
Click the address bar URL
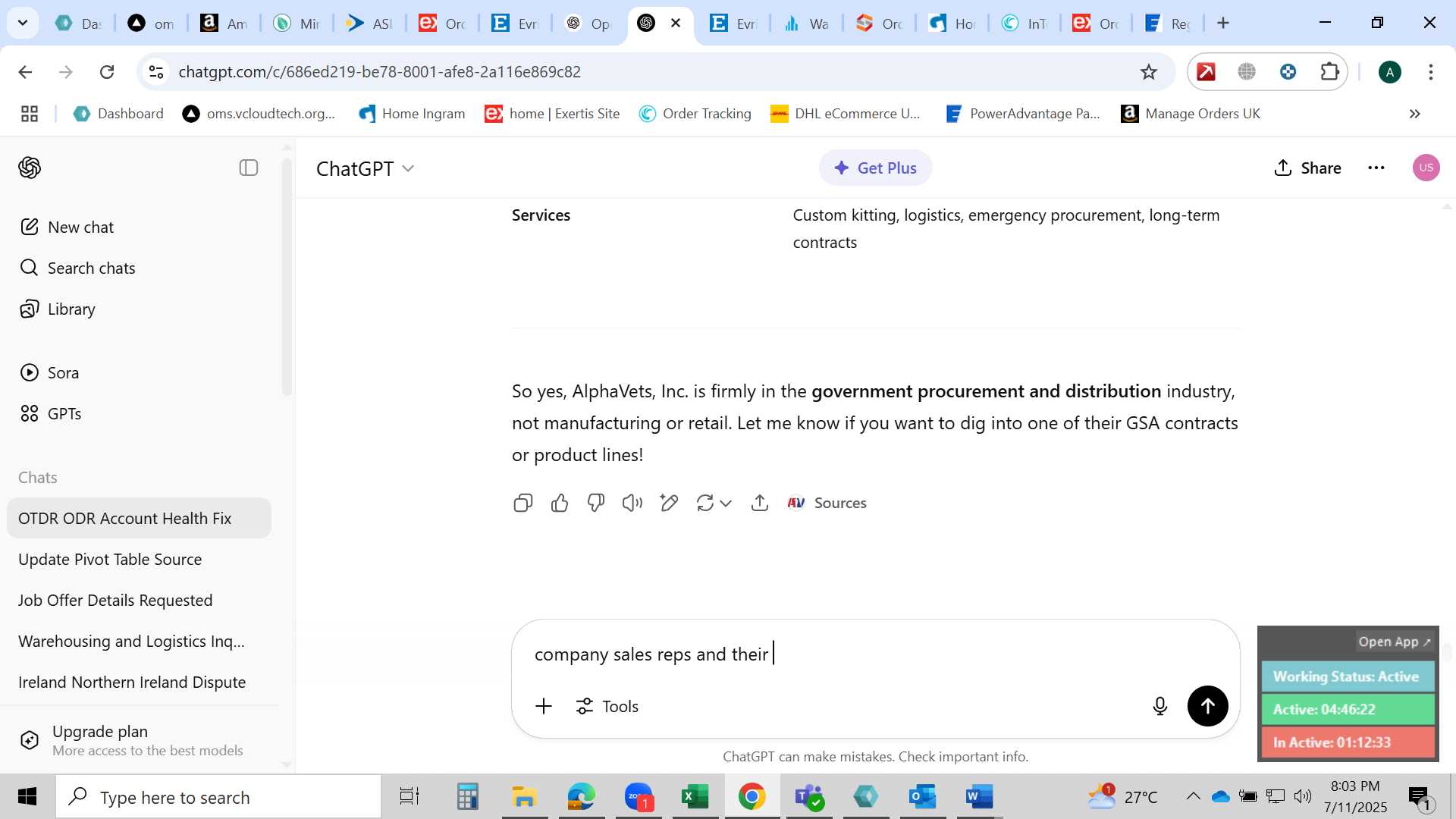[379, 72]
